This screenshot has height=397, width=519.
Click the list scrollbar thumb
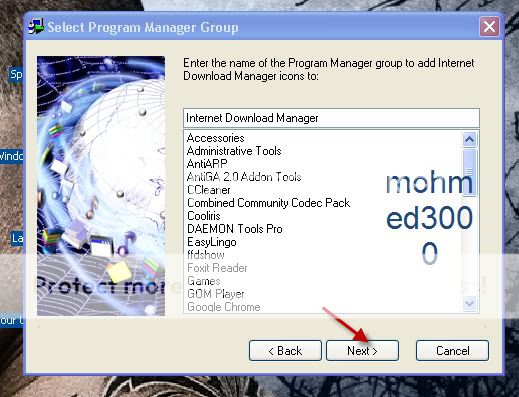tap(469, 172)
